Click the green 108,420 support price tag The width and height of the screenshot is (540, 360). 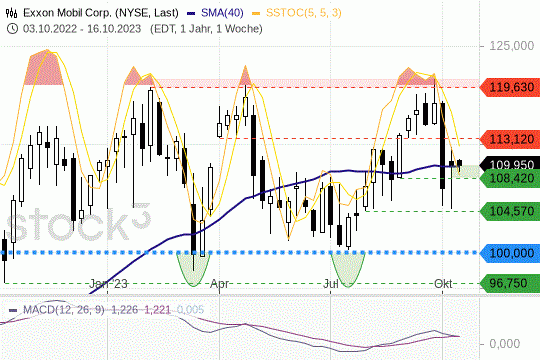[509, 178]
